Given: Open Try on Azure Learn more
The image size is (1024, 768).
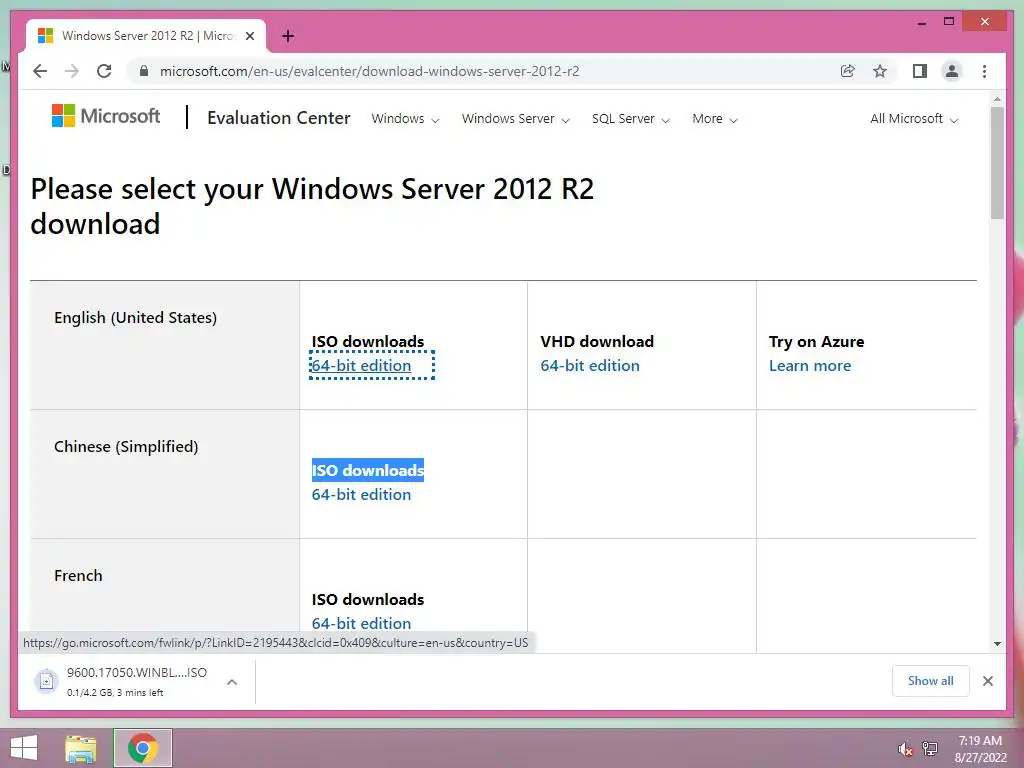Looking at the screenshot, I should (810, 366).
